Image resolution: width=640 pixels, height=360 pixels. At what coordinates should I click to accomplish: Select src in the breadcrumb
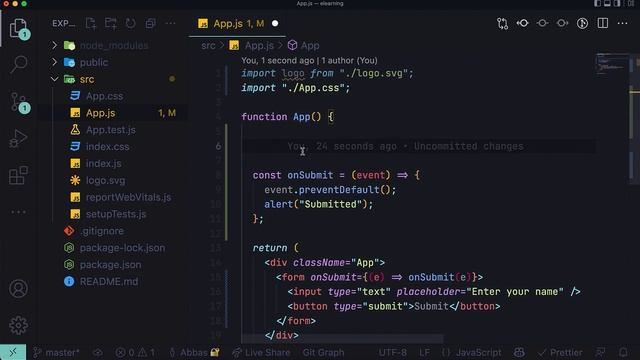208,45
